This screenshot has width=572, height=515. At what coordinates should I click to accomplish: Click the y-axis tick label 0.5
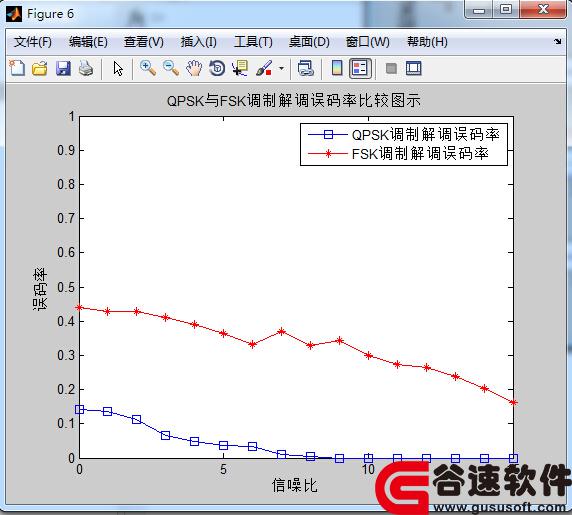[66, 287]
